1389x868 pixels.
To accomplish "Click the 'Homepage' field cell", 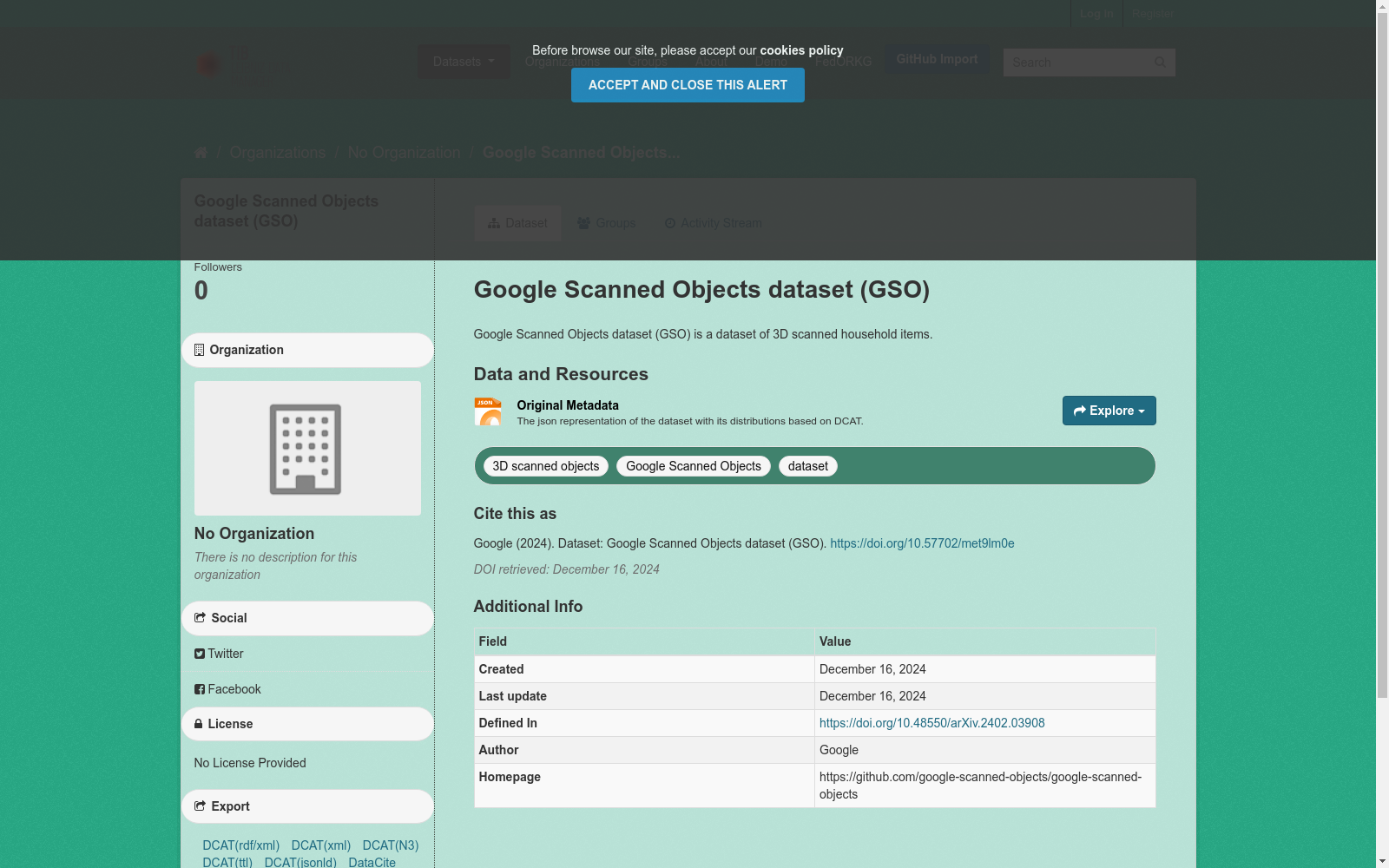I will coord(644,786).
